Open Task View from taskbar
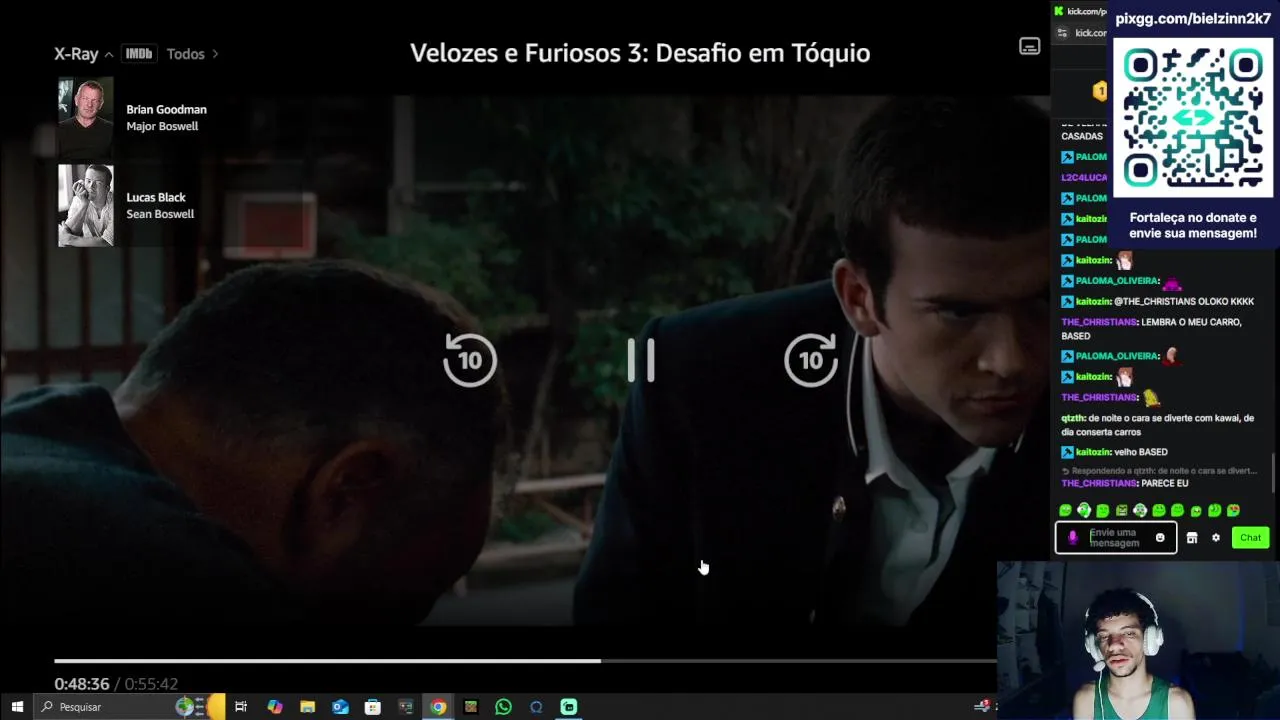 (x=241, y=707)
